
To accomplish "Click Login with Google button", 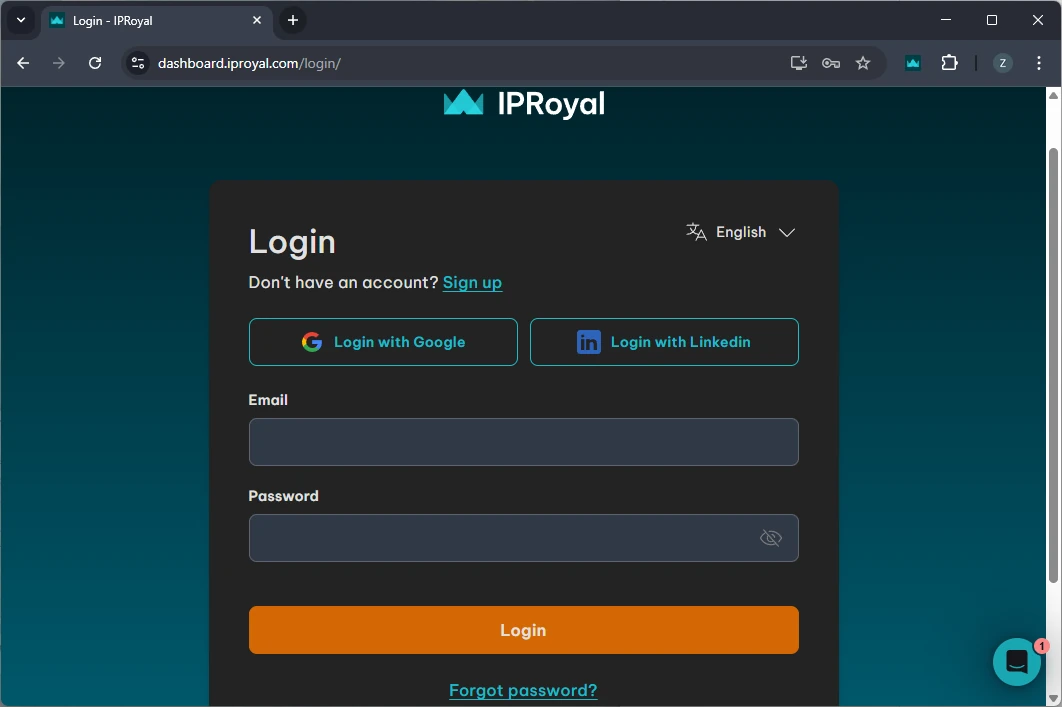I will pos(383,342).
